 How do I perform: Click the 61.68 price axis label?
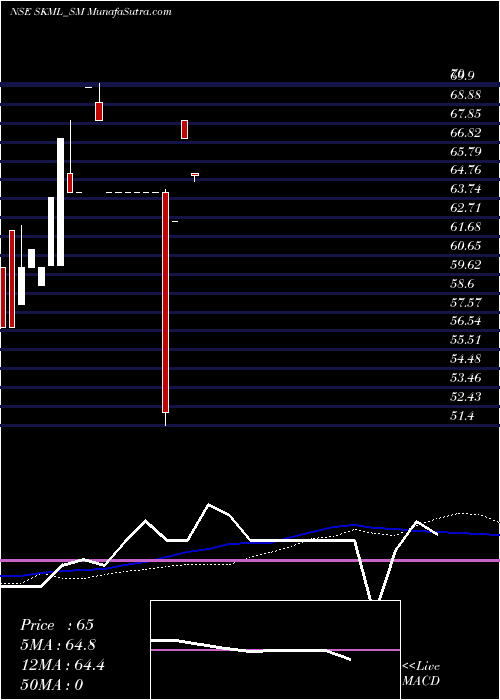click(x=466, y=227)
